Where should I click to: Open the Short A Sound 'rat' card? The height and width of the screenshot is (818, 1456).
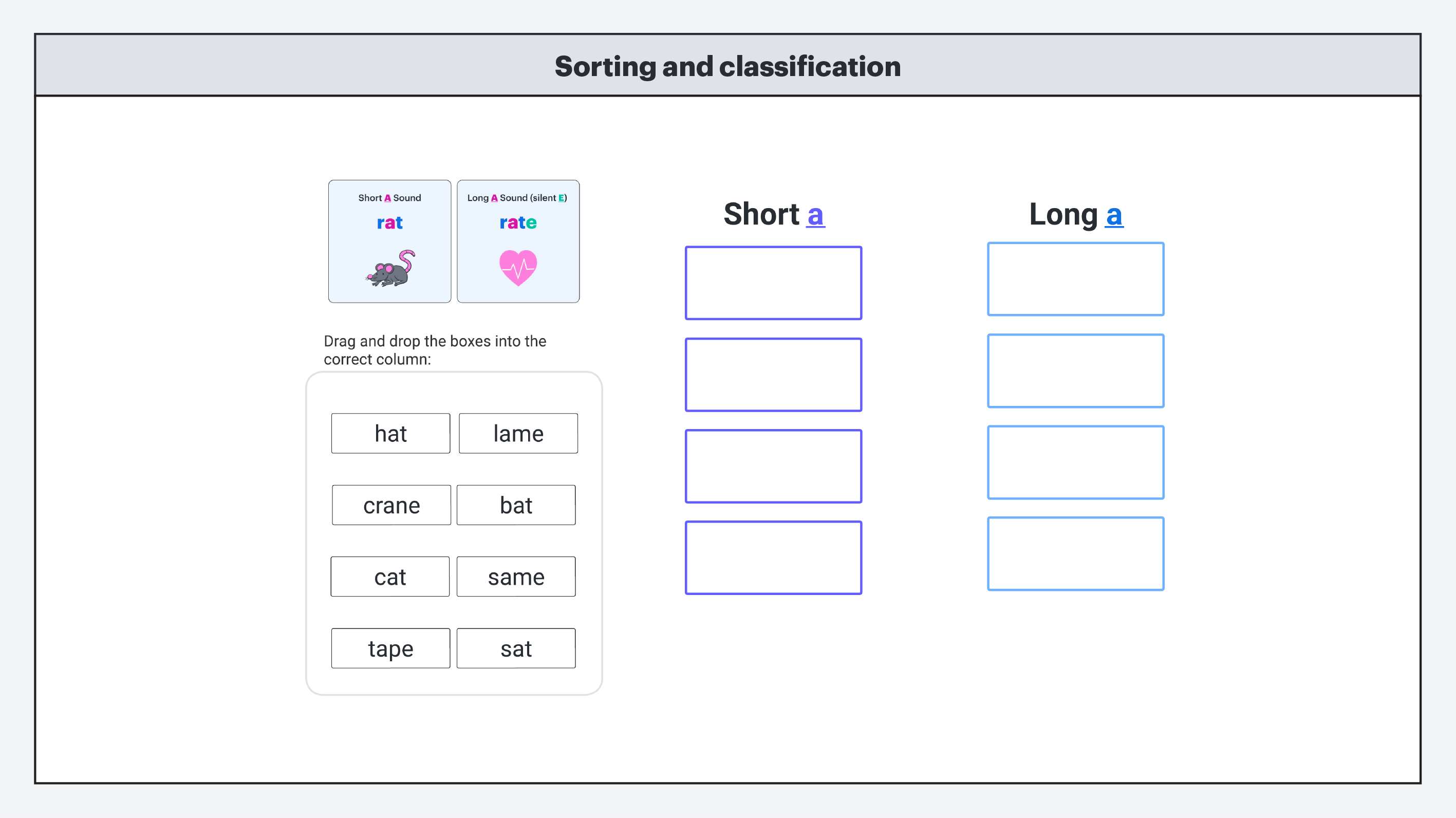(389, 241)
